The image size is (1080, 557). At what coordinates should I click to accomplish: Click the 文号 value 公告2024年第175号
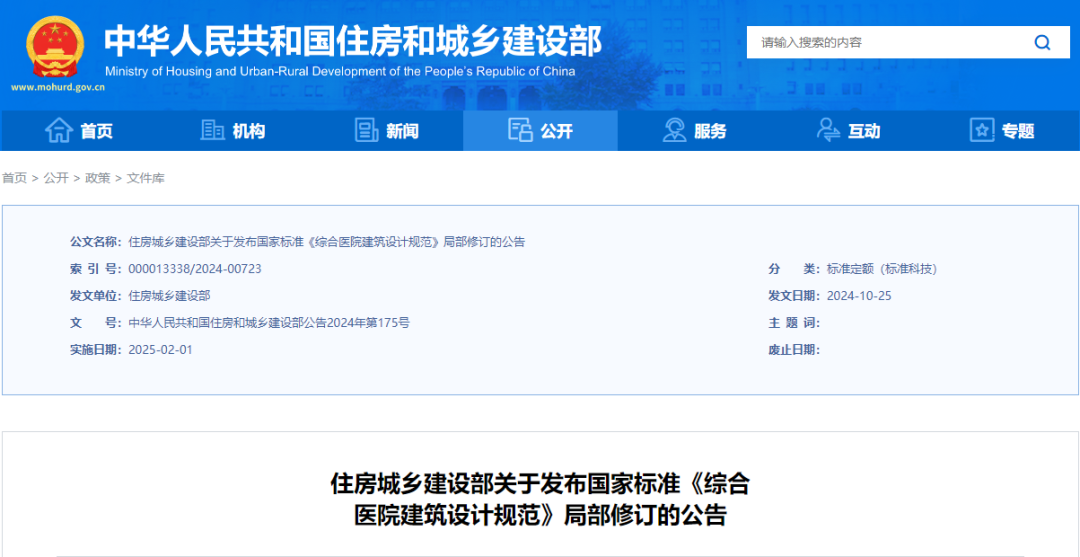(269, 322)
